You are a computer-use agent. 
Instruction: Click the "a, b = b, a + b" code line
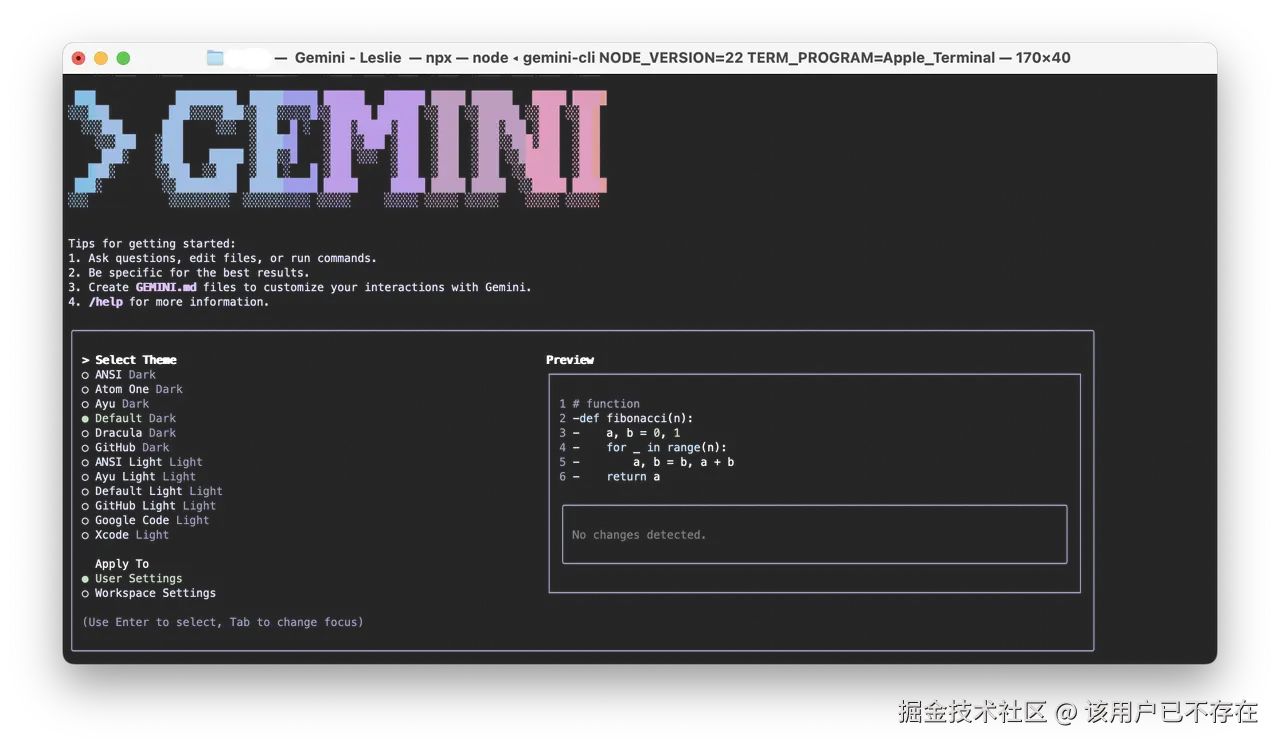click(684, 462)
